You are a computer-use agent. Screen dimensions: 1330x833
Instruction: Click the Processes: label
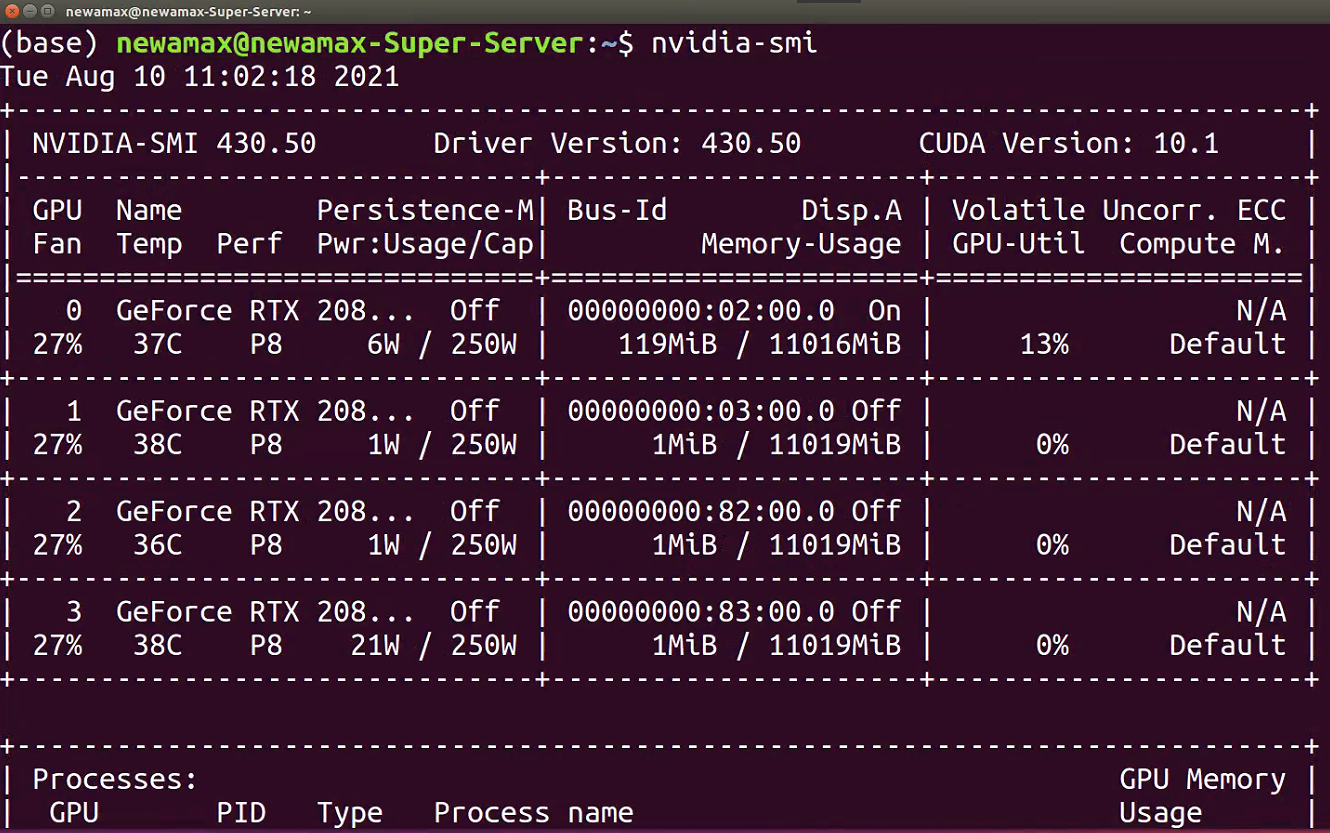pyautogui.click(x=116, y=779)
